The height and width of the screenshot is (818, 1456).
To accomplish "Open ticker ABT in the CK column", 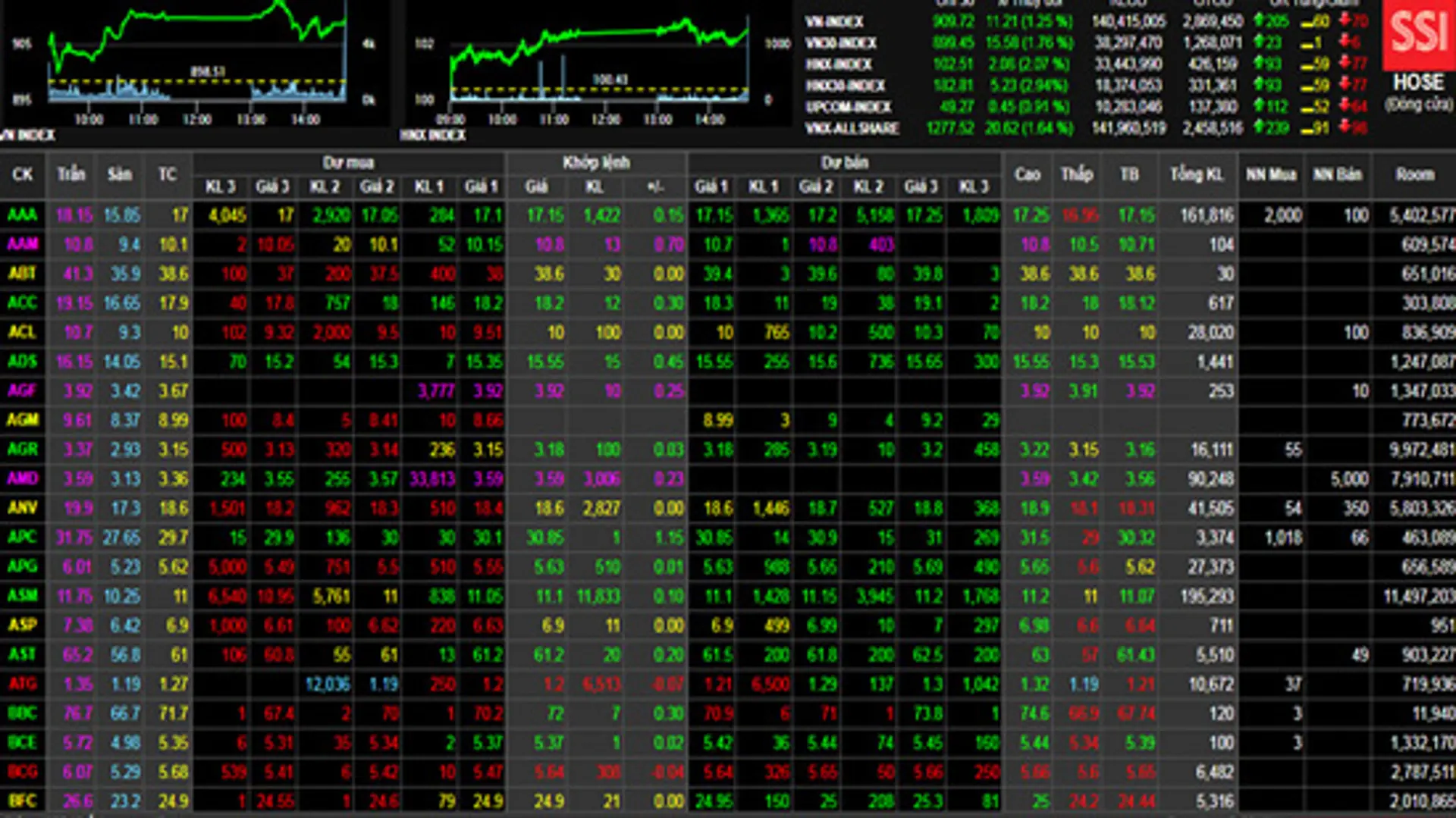I will pyautogui.click(x=23, y=273).
